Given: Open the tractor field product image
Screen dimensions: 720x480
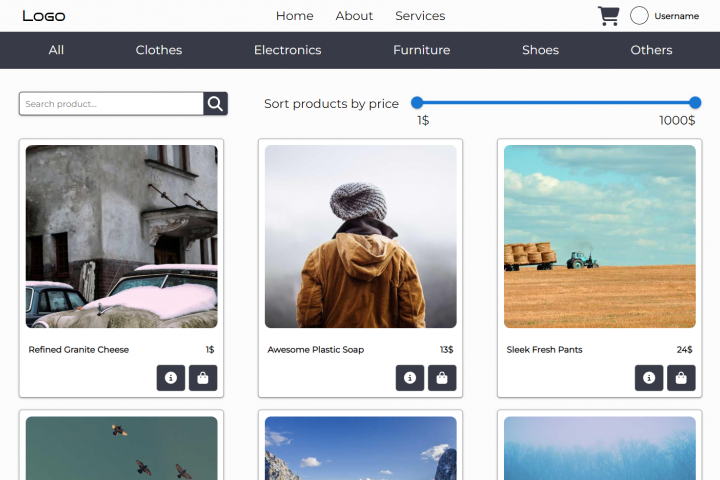Looking at the screenshot, I should point(600,237).
